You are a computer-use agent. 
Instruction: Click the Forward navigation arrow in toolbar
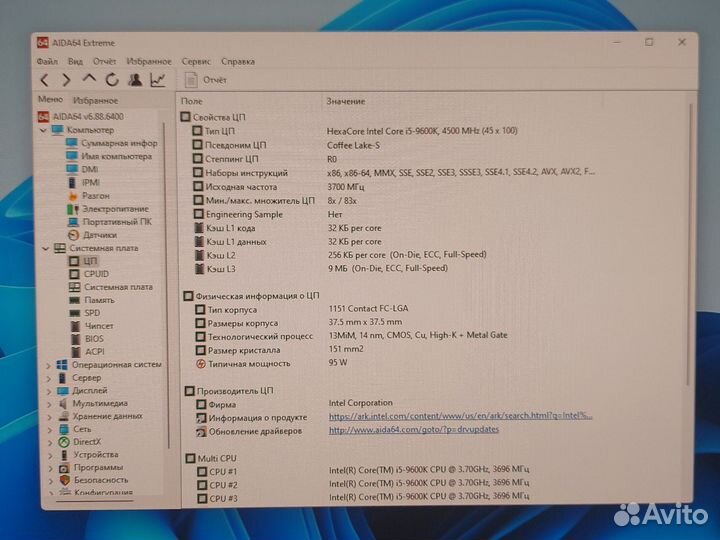pos(66,80)
